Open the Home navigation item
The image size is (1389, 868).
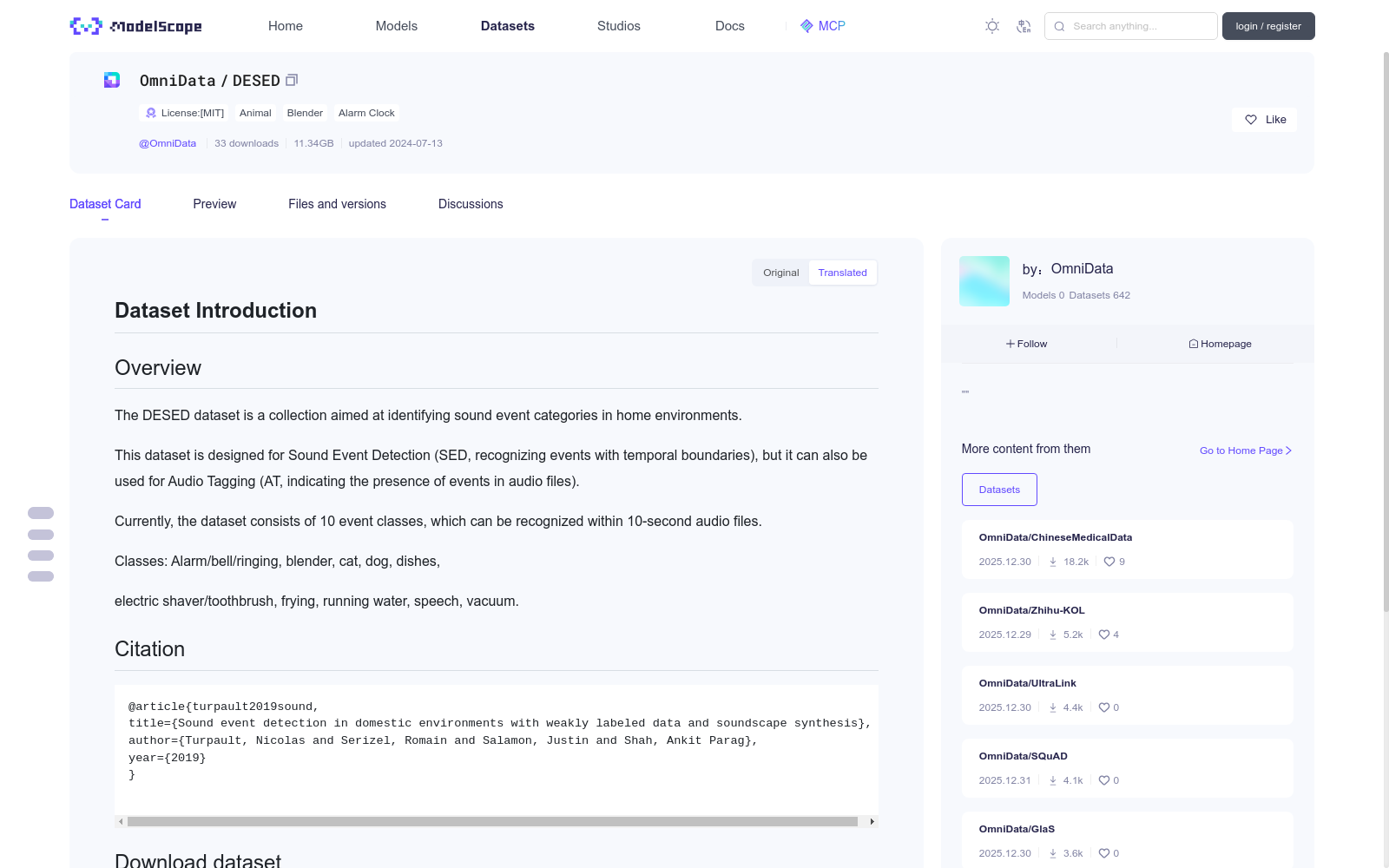(286, 26)
